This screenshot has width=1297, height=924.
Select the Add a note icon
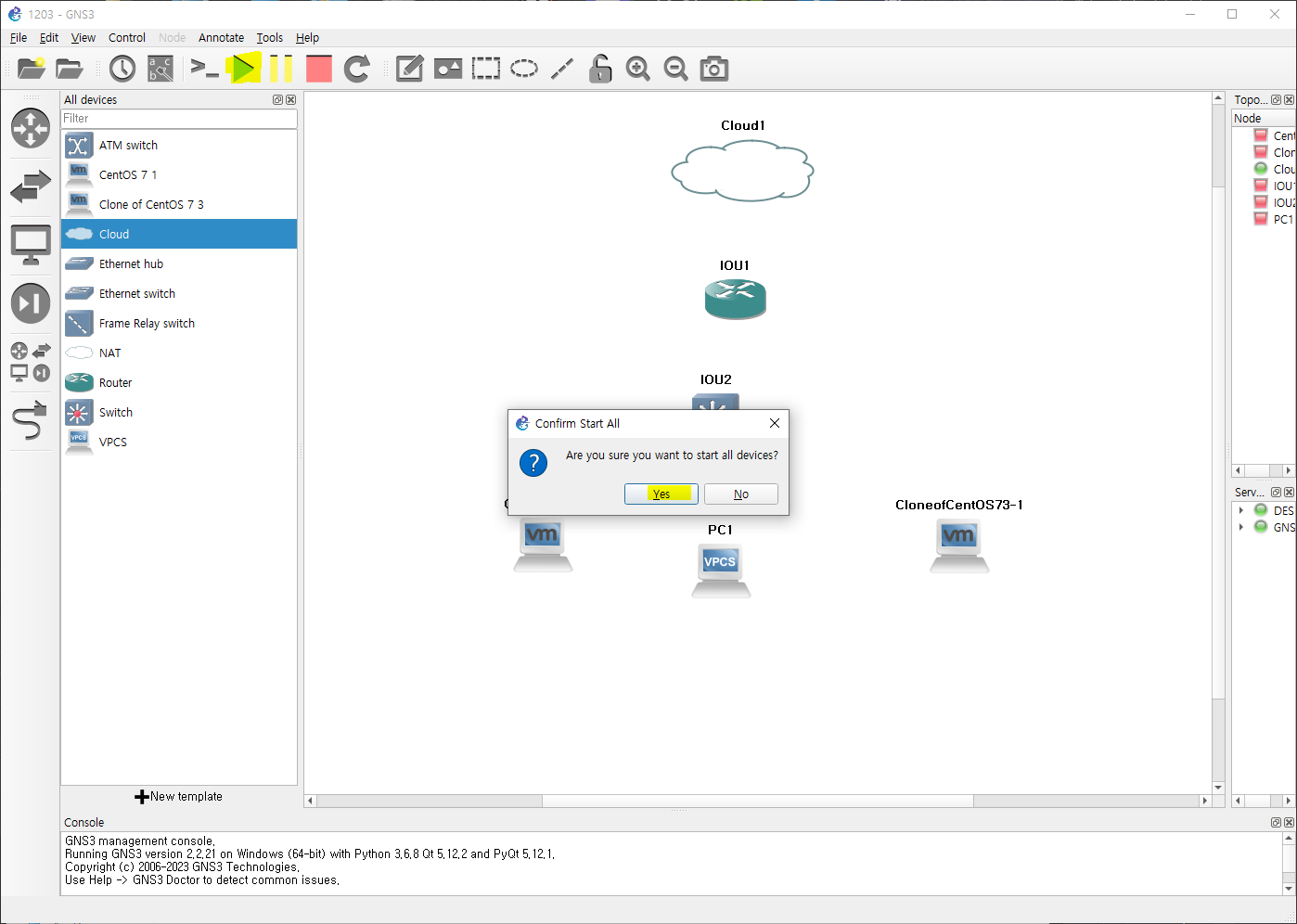[x=409, y=69]
